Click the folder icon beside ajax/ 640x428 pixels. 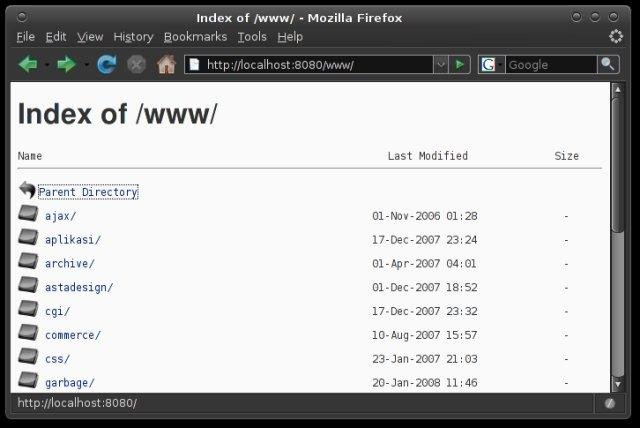(28, 213)
